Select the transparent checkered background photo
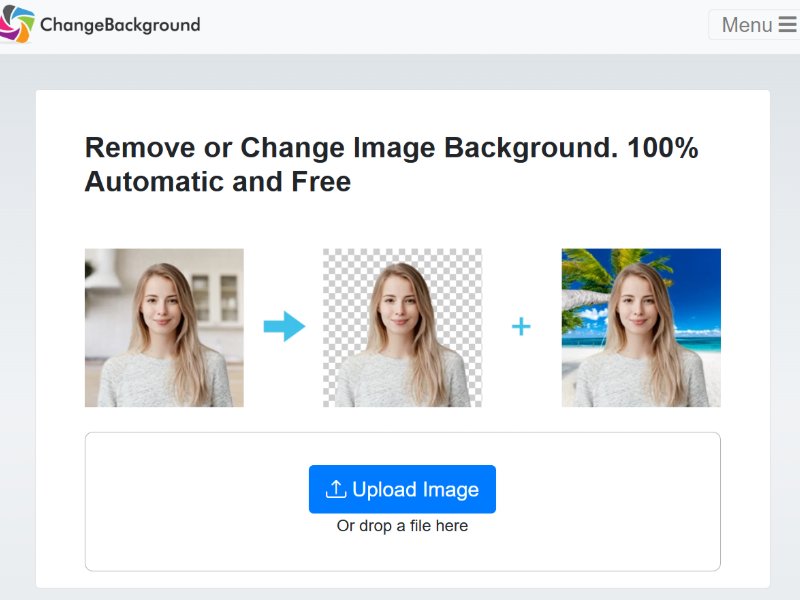 click(x=402, y=327)
